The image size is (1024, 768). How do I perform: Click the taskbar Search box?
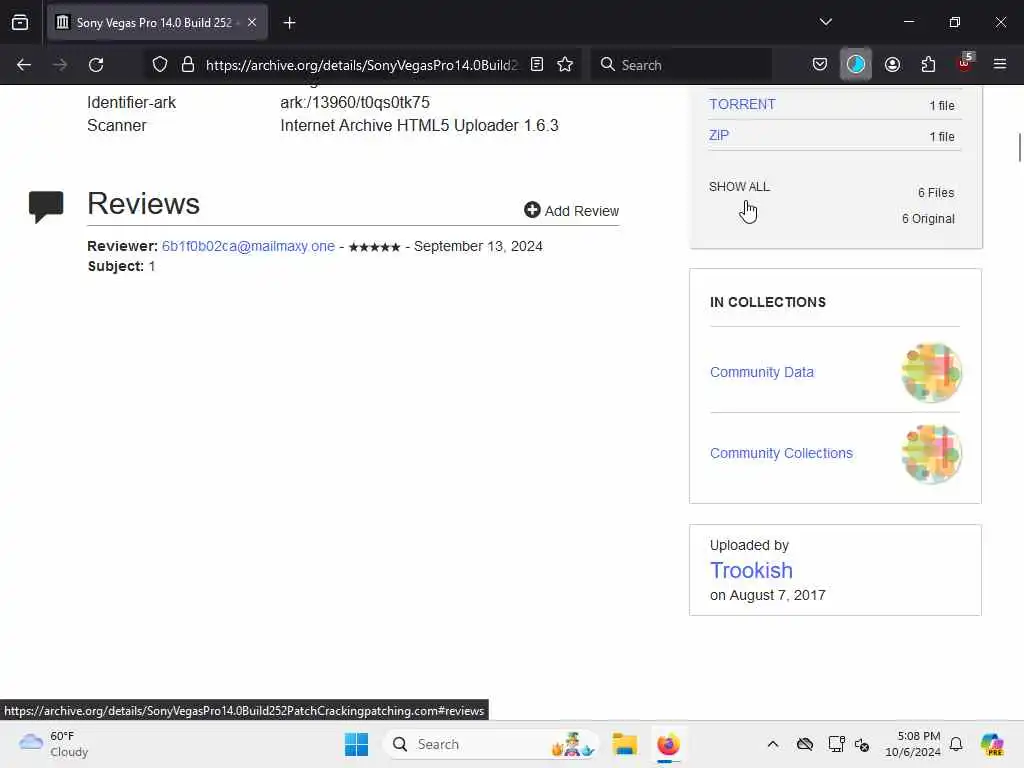click(491, 744)
